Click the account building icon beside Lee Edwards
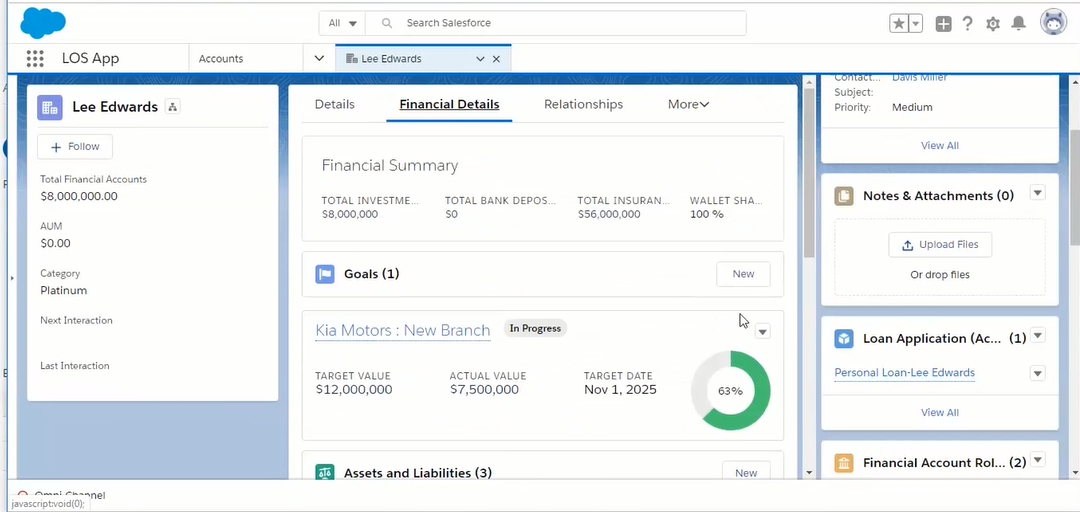The height and width of the screenshot is (512, 1080). coord(50,107)
